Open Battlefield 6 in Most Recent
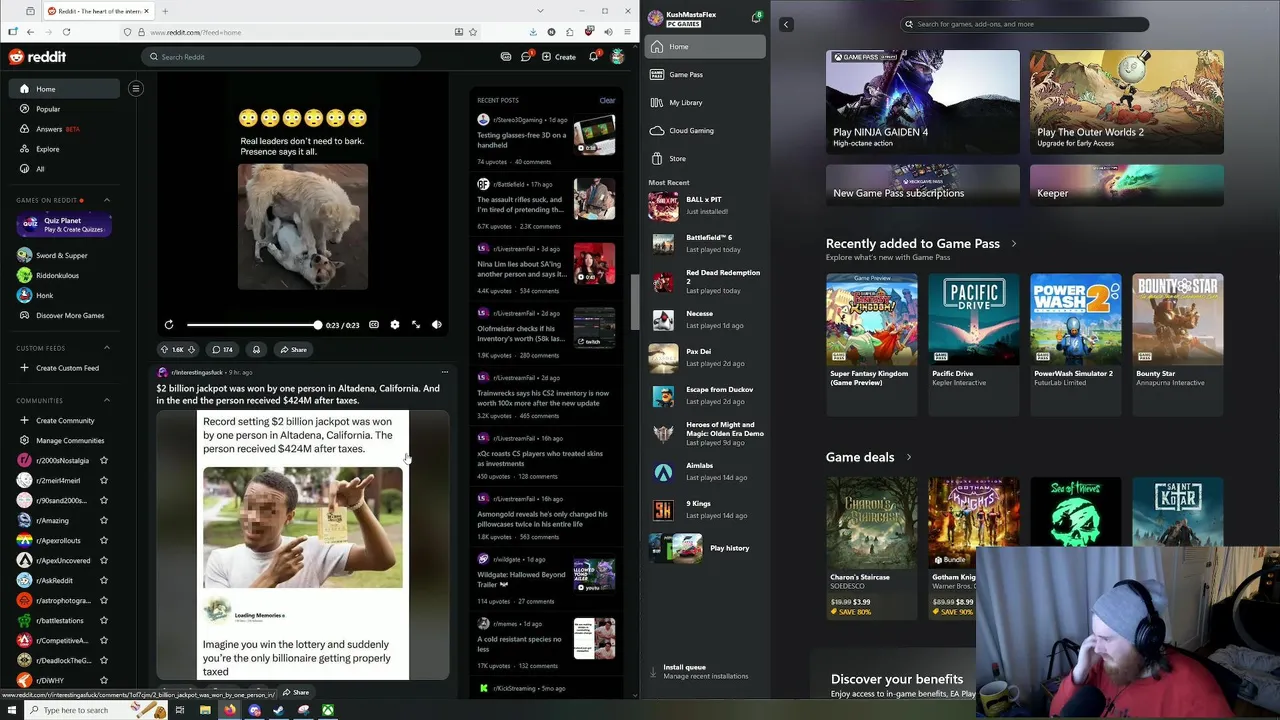The image size is (1280, 720). point(706,244)
